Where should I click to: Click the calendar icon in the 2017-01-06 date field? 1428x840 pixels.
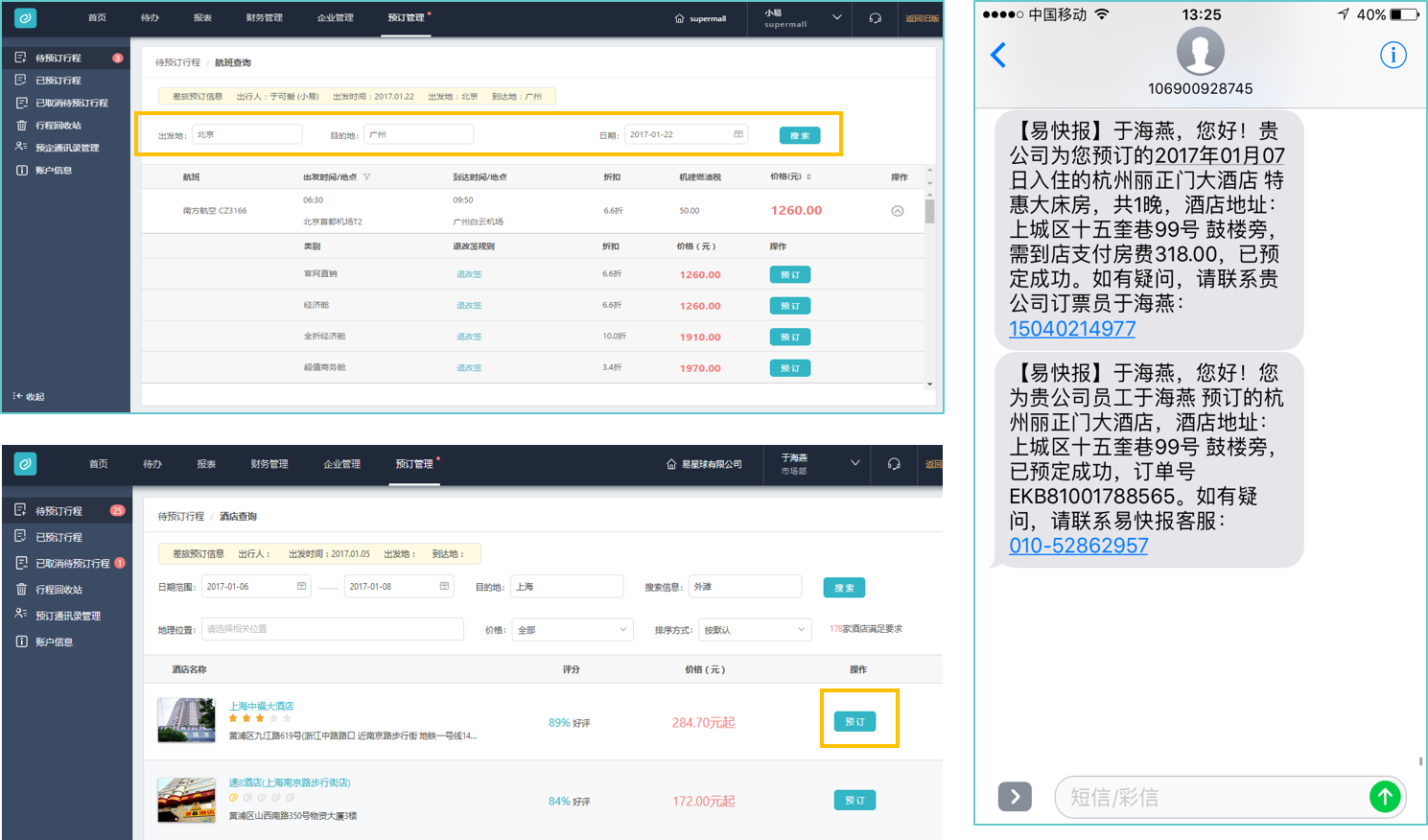301,586
